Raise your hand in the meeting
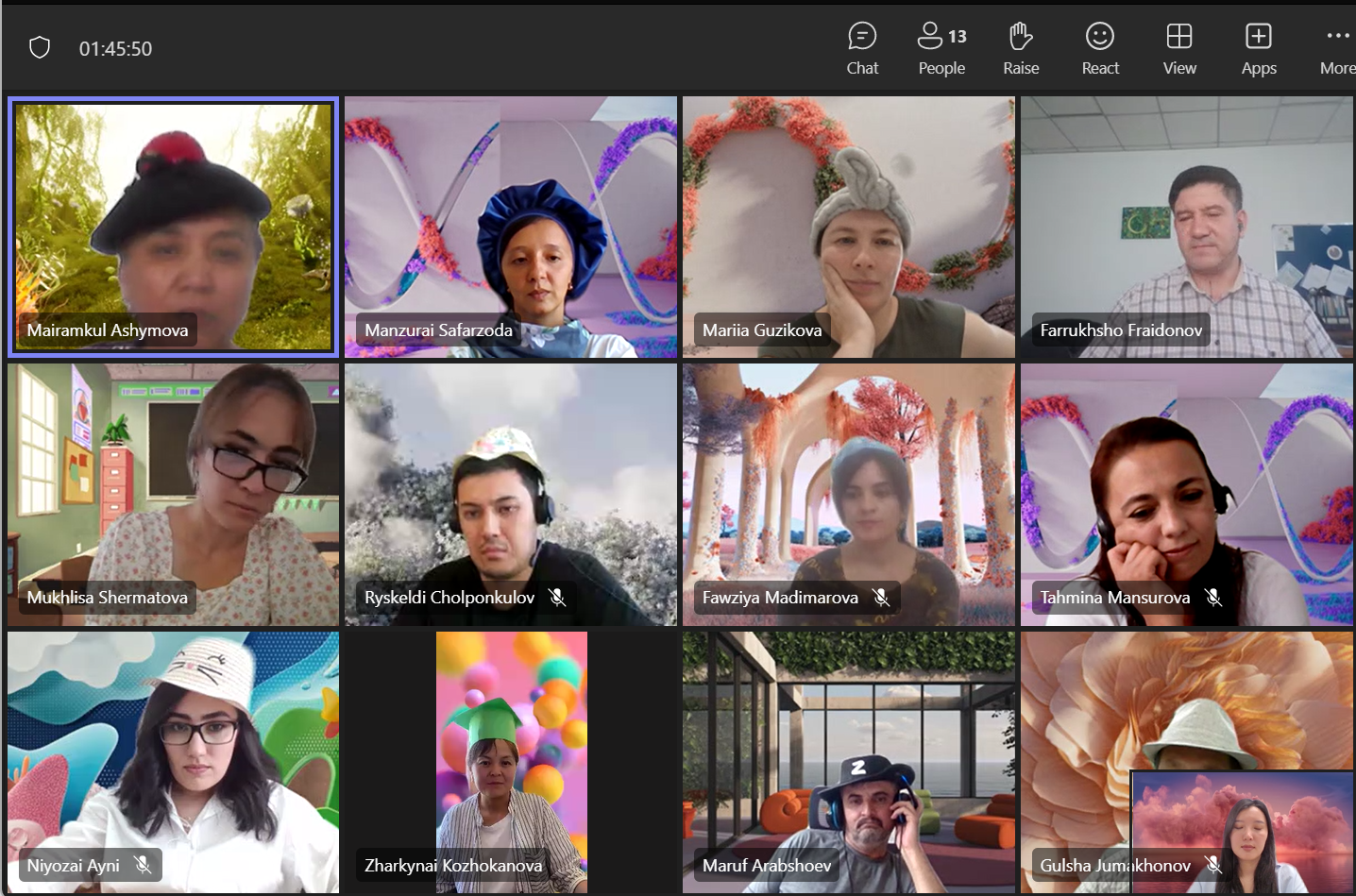Screen dimensions: 1356x896 1021,49
